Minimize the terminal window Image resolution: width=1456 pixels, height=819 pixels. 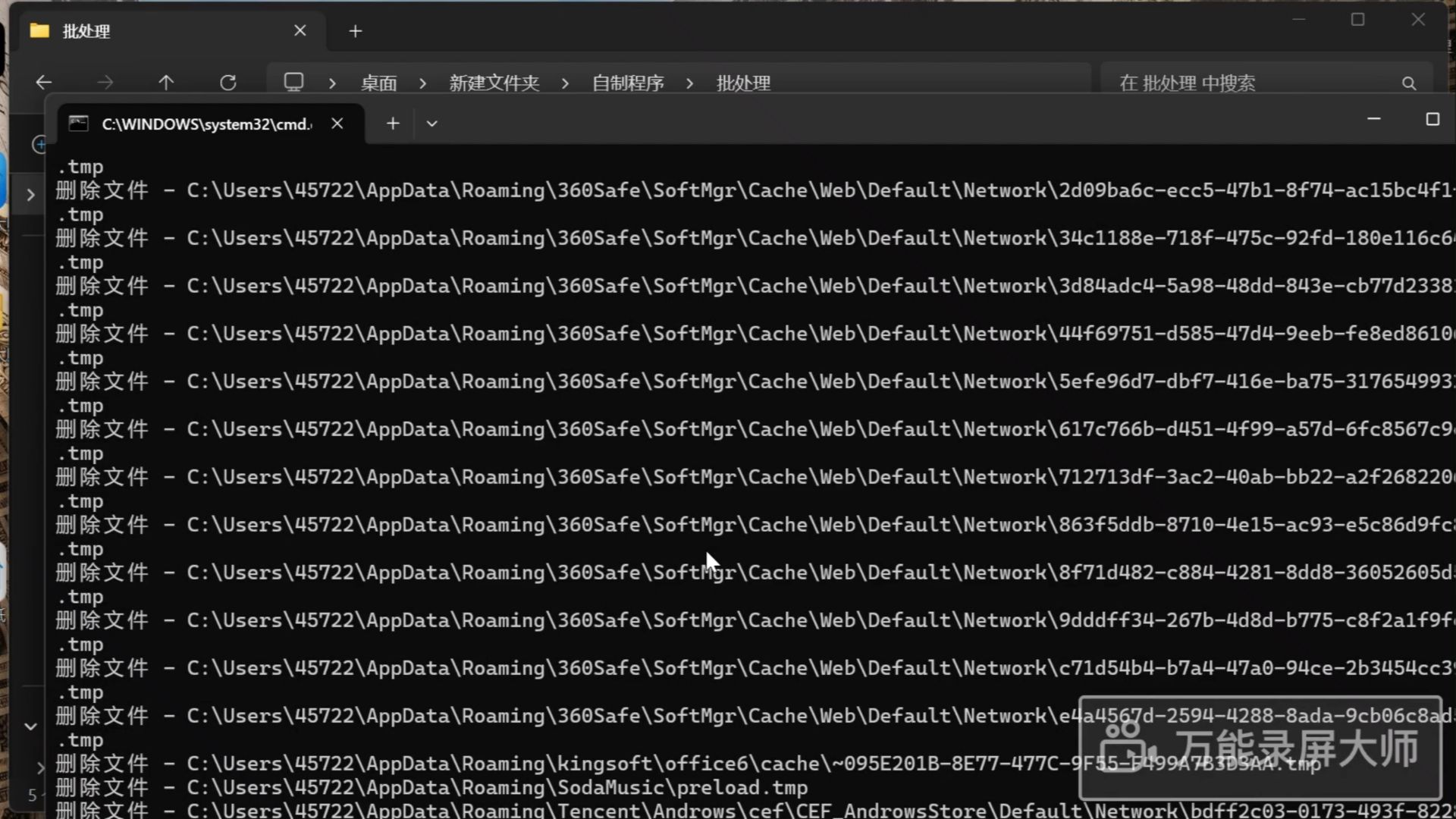pos(1373,119)
